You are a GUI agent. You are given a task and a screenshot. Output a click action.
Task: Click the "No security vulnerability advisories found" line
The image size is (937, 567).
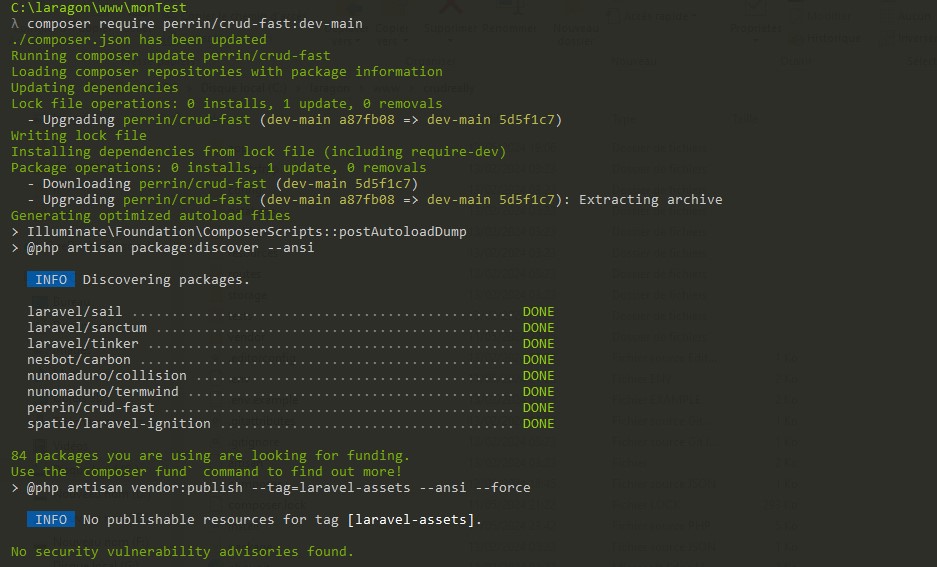pyautogui.click(x=182, y=552)
